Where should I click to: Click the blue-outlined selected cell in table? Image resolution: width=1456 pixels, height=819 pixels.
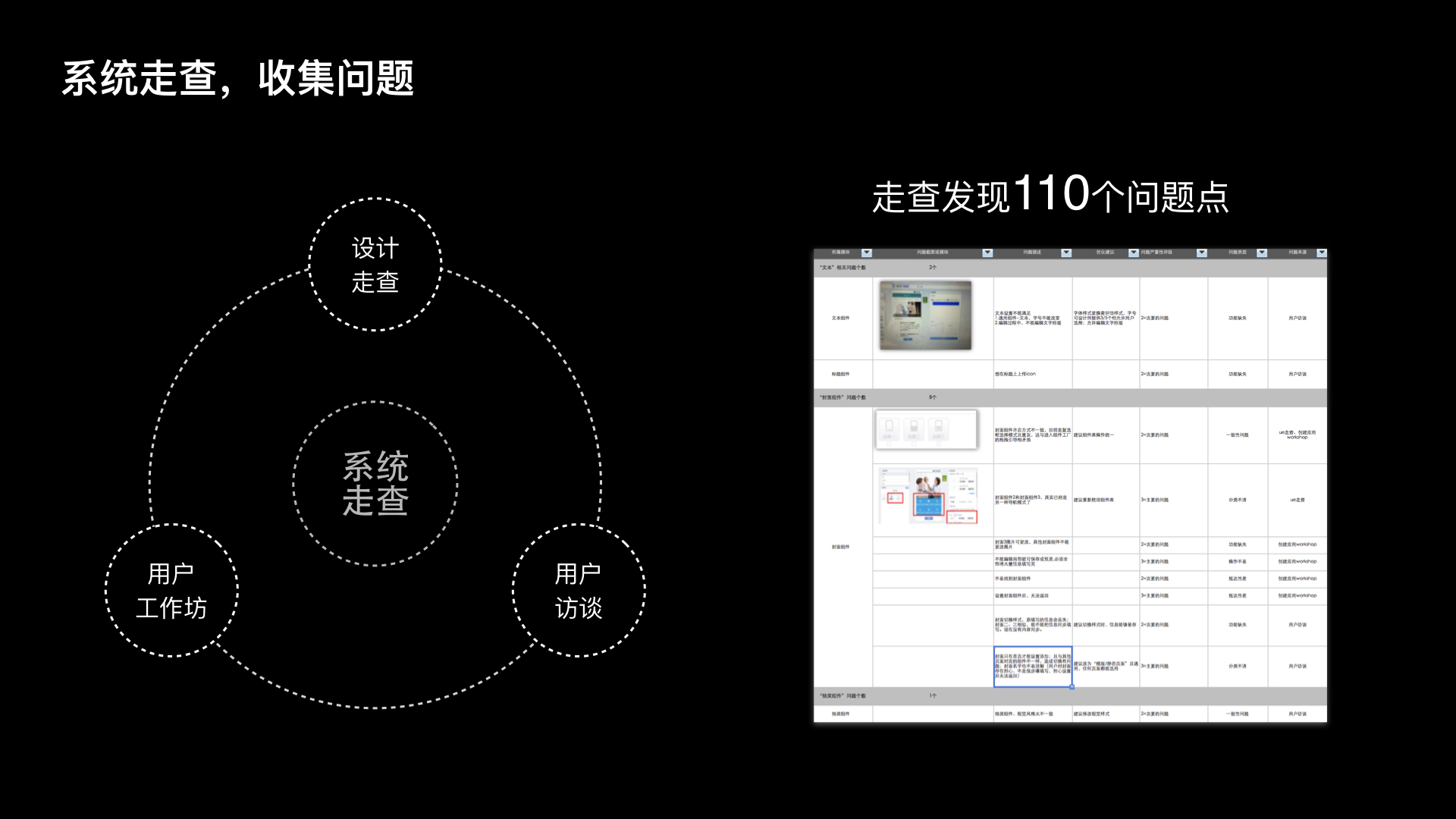click(x=1032, y=666)
